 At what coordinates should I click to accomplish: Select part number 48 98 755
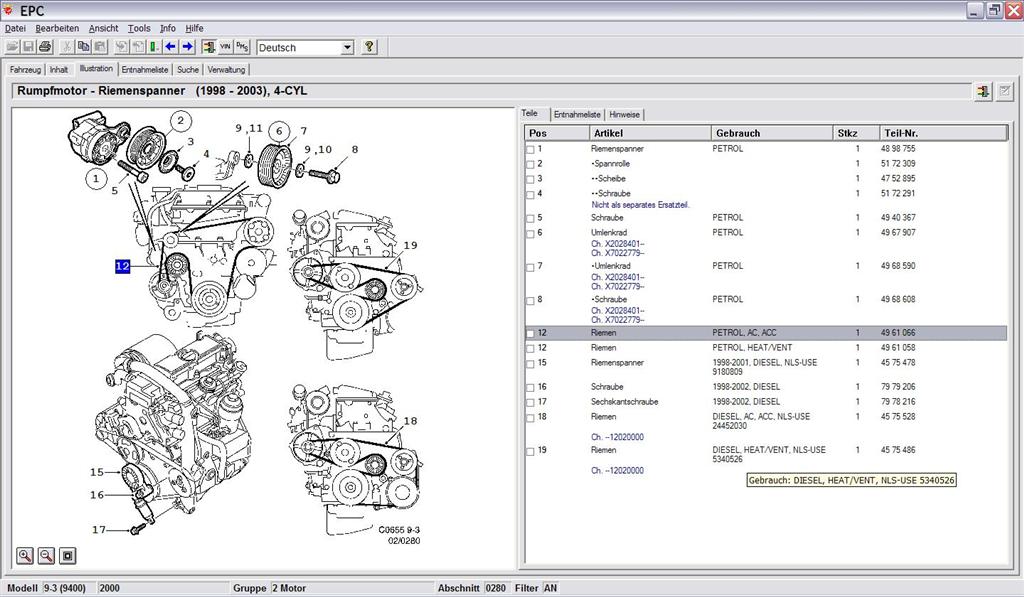[898, 149]
